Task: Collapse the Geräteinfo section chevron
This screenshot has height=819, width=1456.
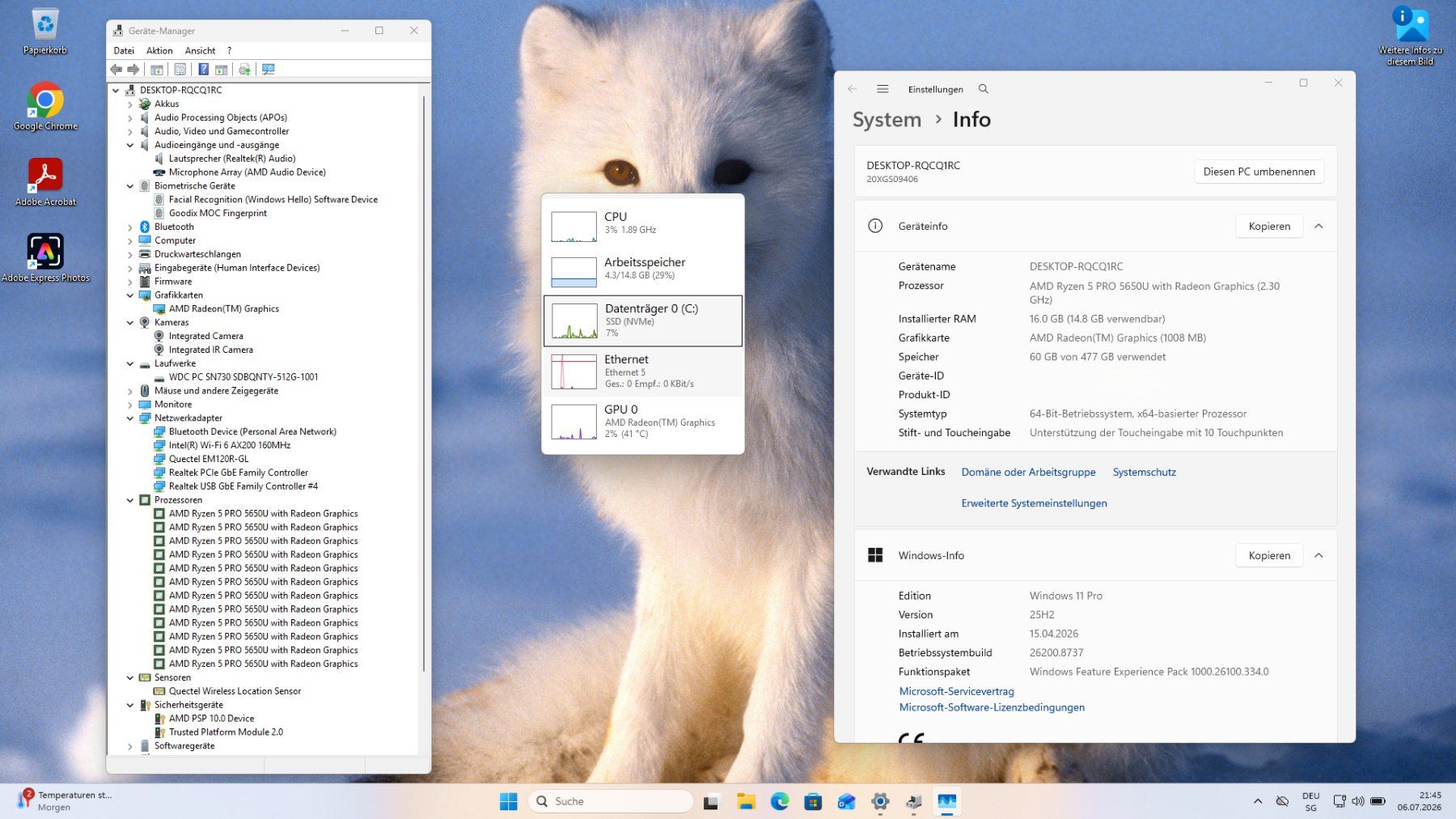Action: click(1318, 227)
